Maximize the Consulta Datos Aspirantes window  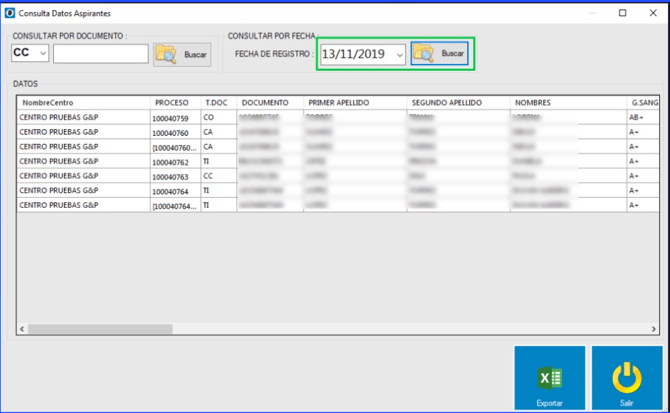[623, 13]
